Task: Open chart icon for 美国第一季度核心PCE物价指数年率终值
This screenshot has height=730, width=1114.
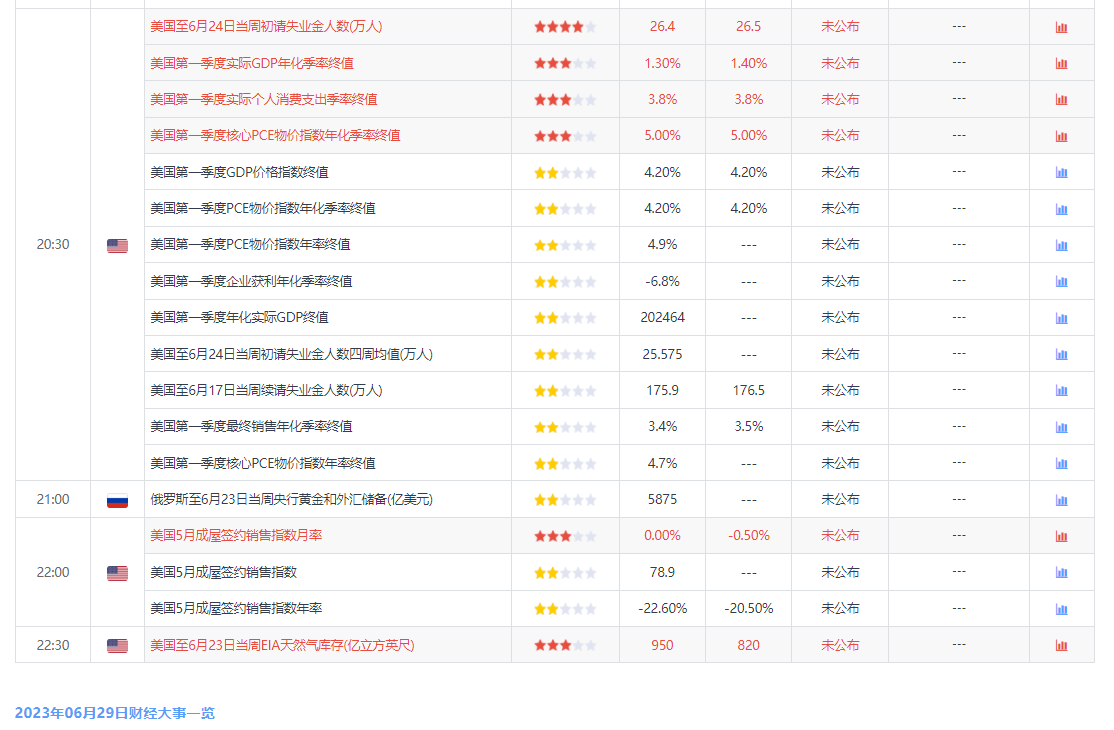Action: click(x=1061, y=464)
